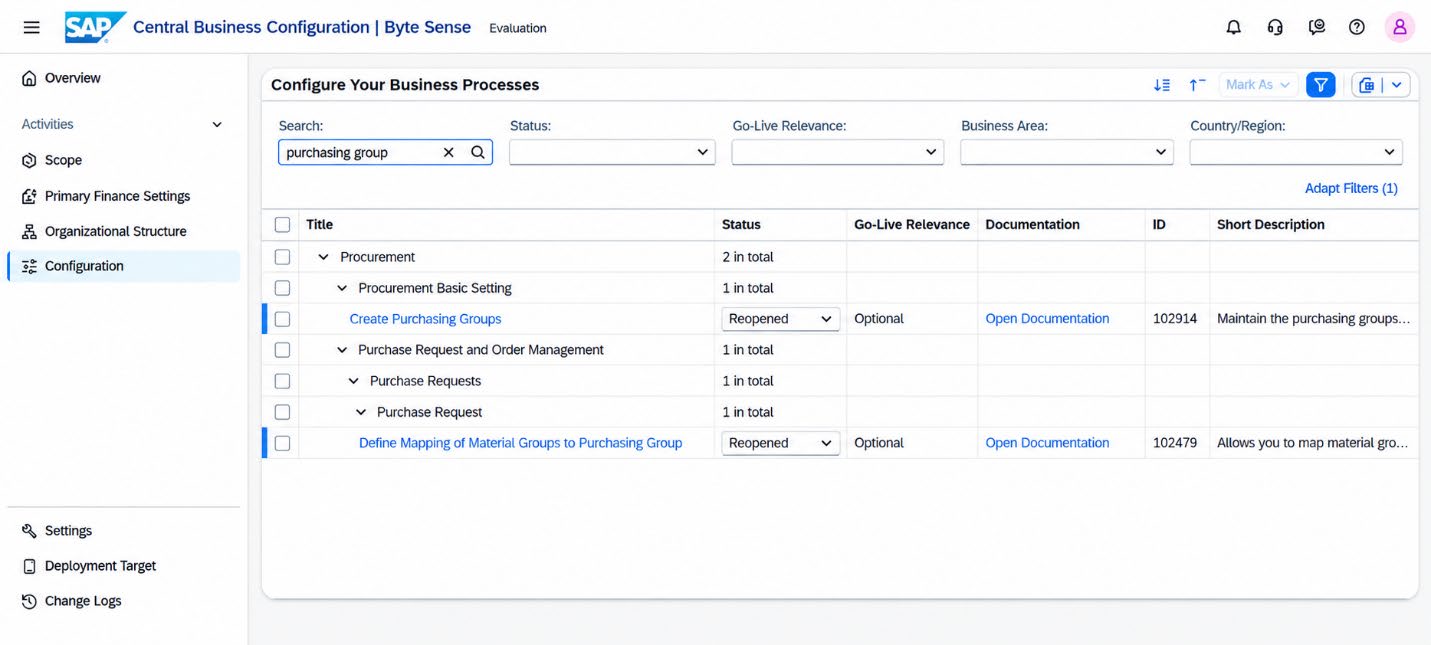Click Organizational Structure icon
This screenshot has width=1431, height=645.
pos(29,231)
